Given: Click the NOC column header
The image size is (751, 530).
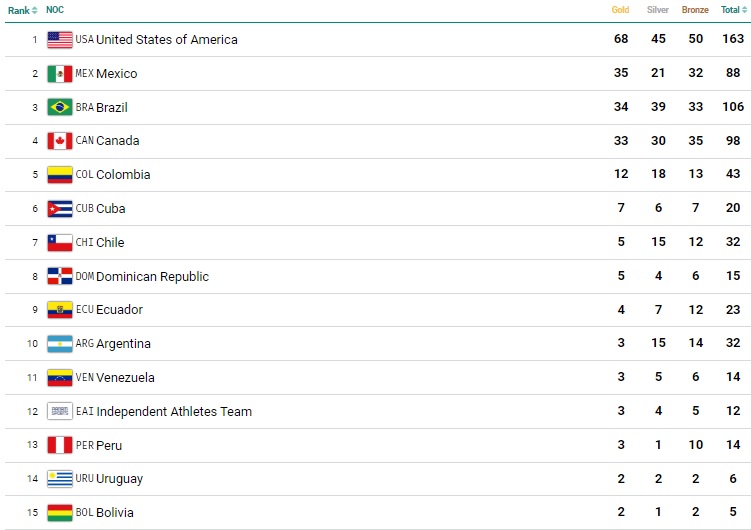Looking at the screenshot, I should 55,10.
